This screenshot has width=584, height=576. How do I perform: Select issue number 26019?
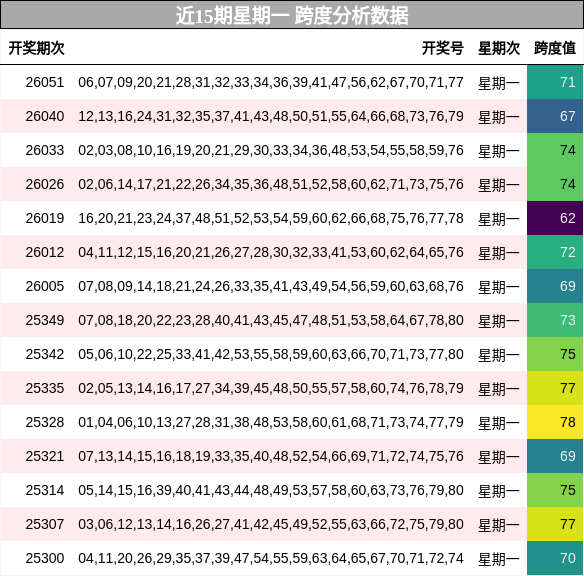(45, 218)
